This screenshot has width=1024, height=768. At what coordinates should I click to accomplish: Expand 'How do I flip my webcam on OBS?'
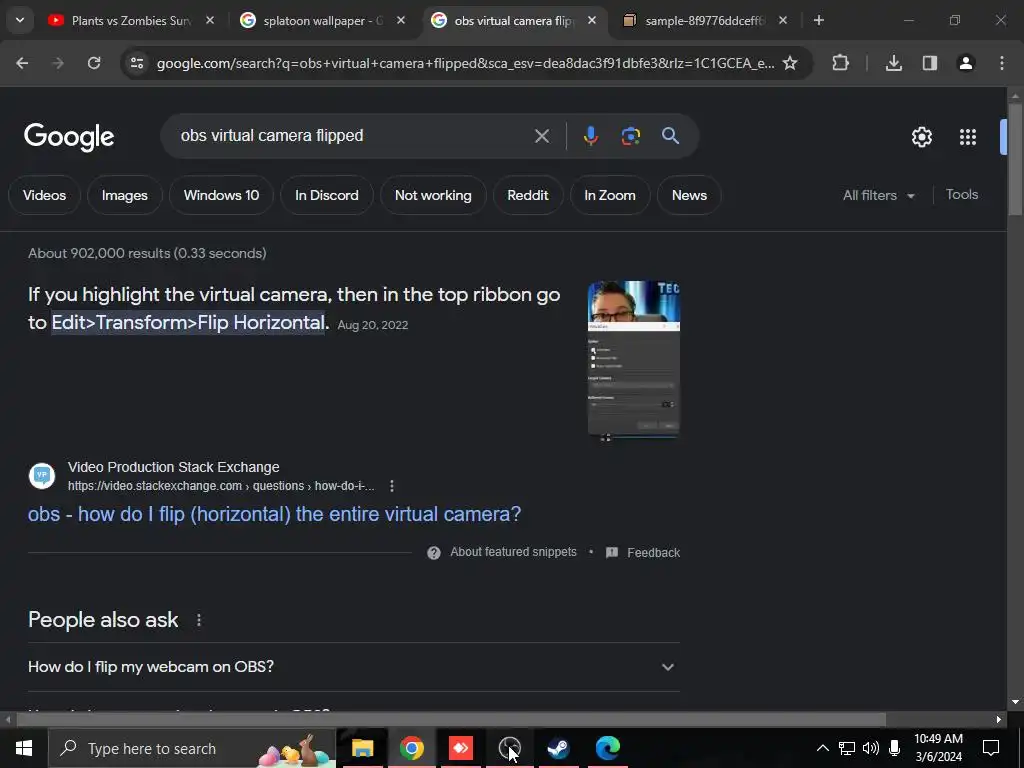click(354, 667)
